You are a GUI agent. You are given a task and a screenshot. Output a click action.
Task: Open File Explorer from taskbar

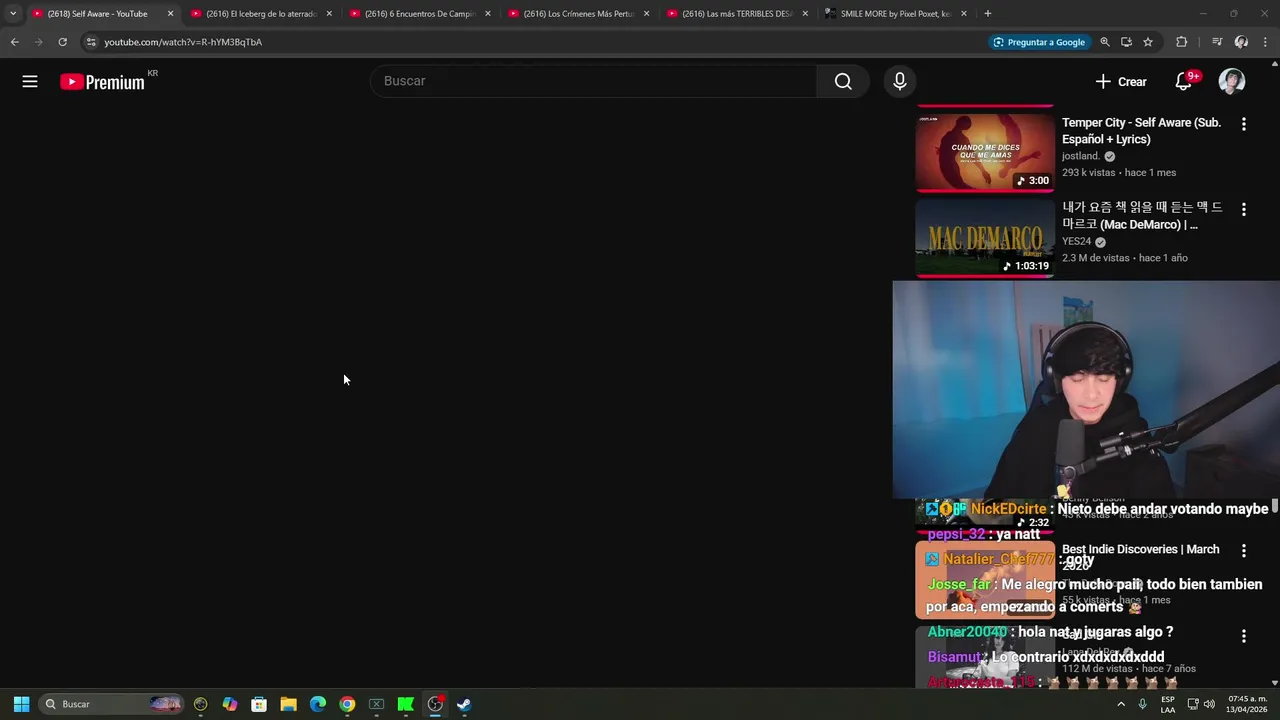coord(288,704)
